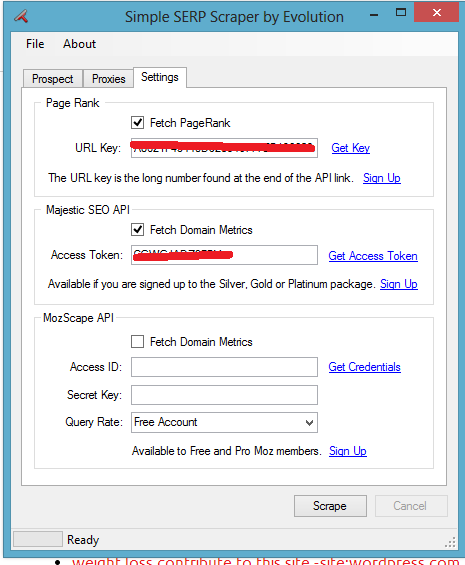
Task: Disable Majestic SEO Fetch Domain Metrics
Action: click(x=137, y=230)
